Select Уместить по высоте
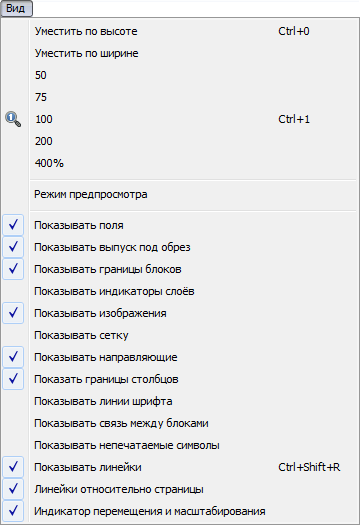The image size is (360, 525). click(x=179, y=31)
